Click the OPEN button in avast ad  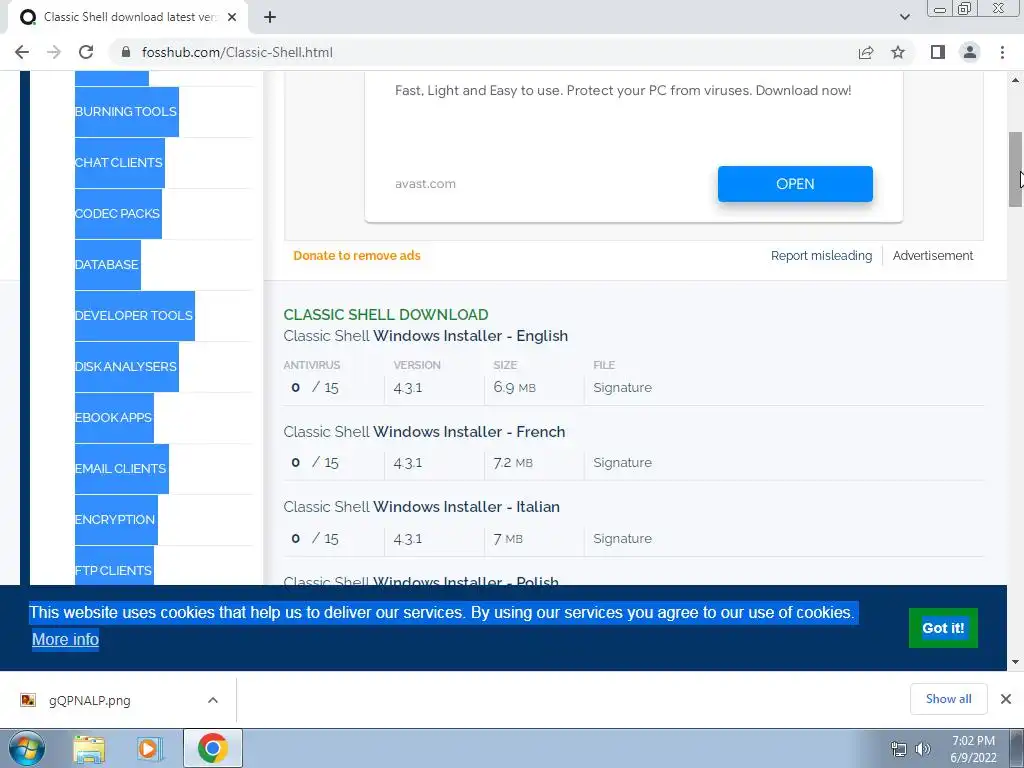[795, 184]
